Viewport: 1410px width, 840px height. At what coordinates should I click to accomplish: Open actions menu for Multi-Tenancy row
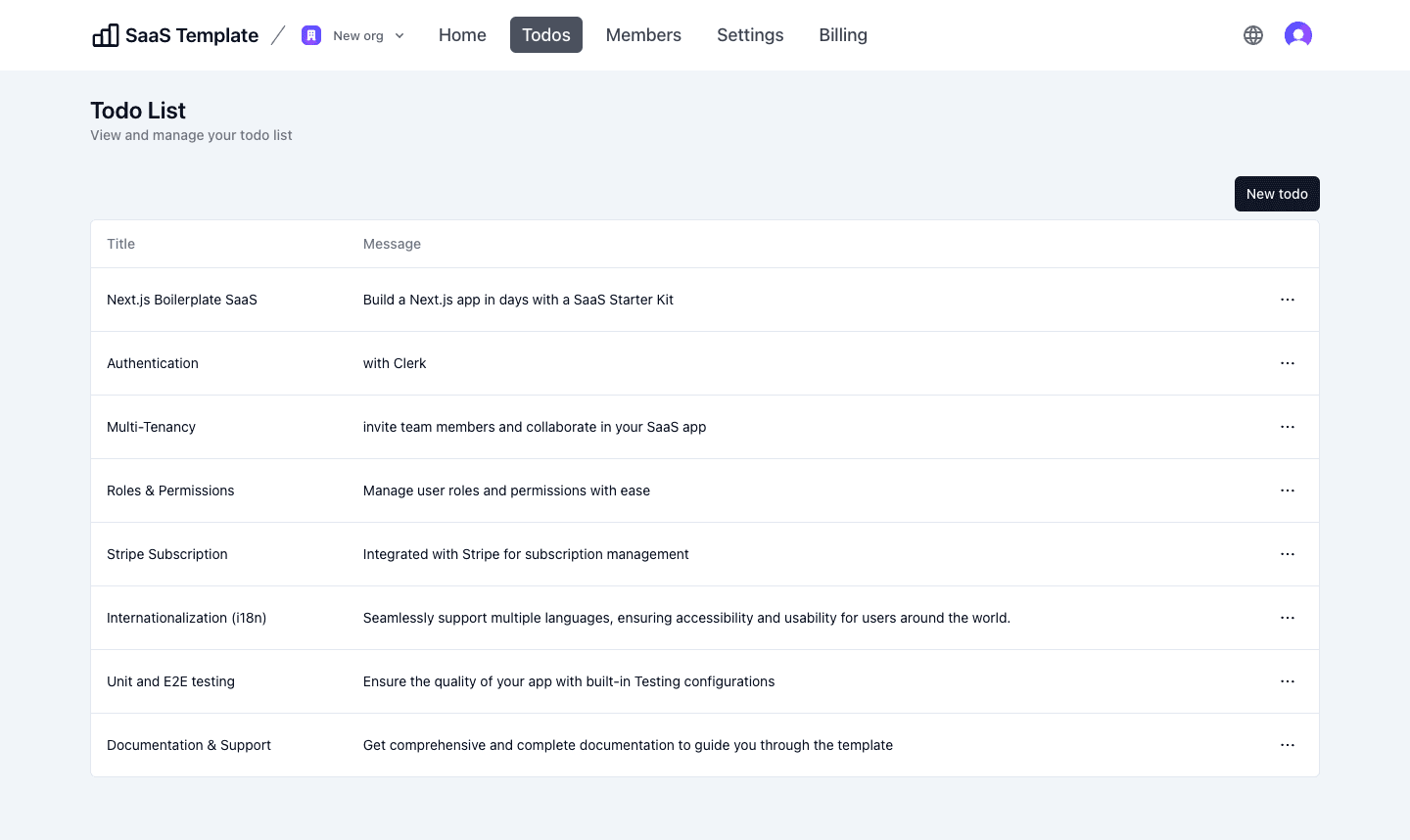1288,427
